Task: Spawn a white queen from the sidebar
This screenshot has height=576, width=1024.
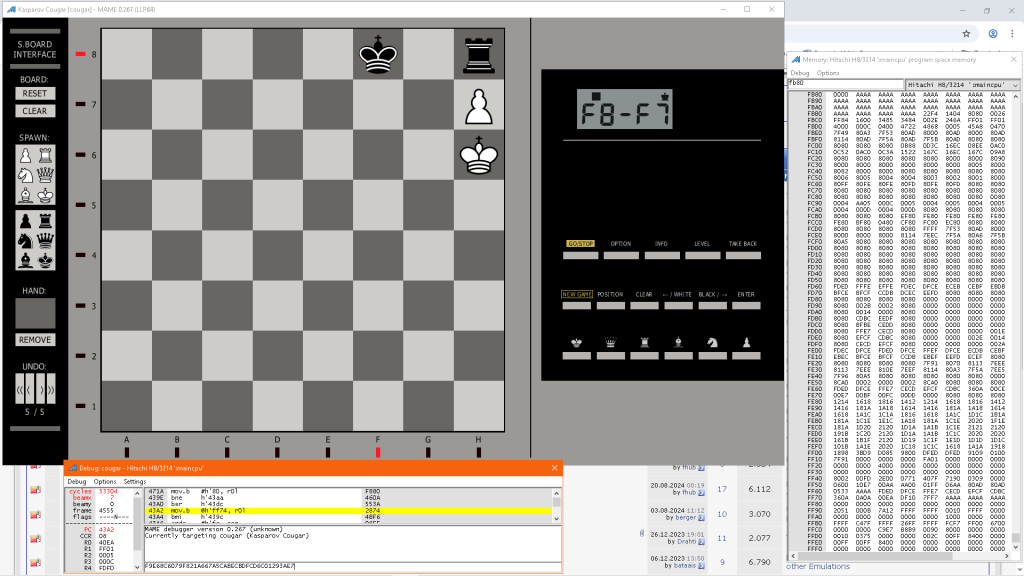Action: click(45, 175)
